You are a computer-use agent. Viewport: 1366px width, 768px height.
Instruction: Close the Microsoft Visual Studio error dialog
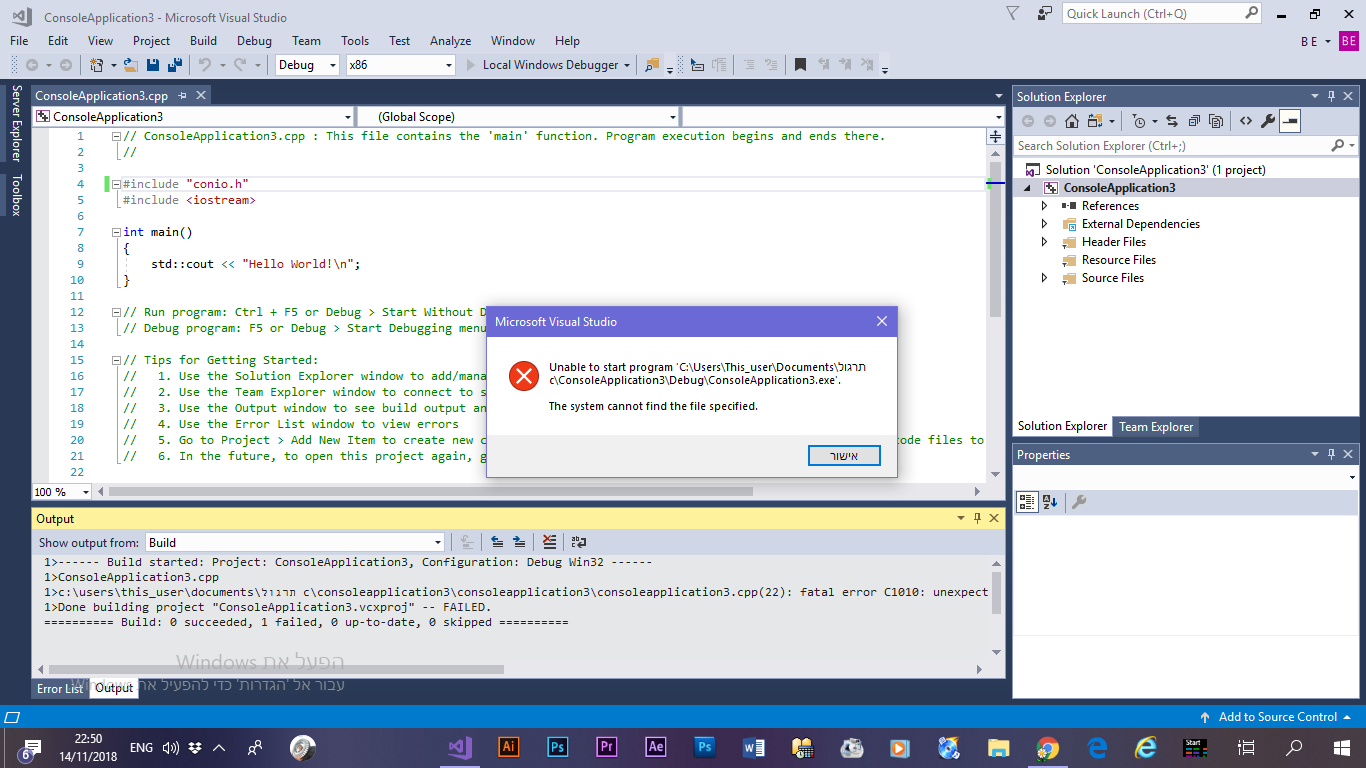tap(881, 322)
